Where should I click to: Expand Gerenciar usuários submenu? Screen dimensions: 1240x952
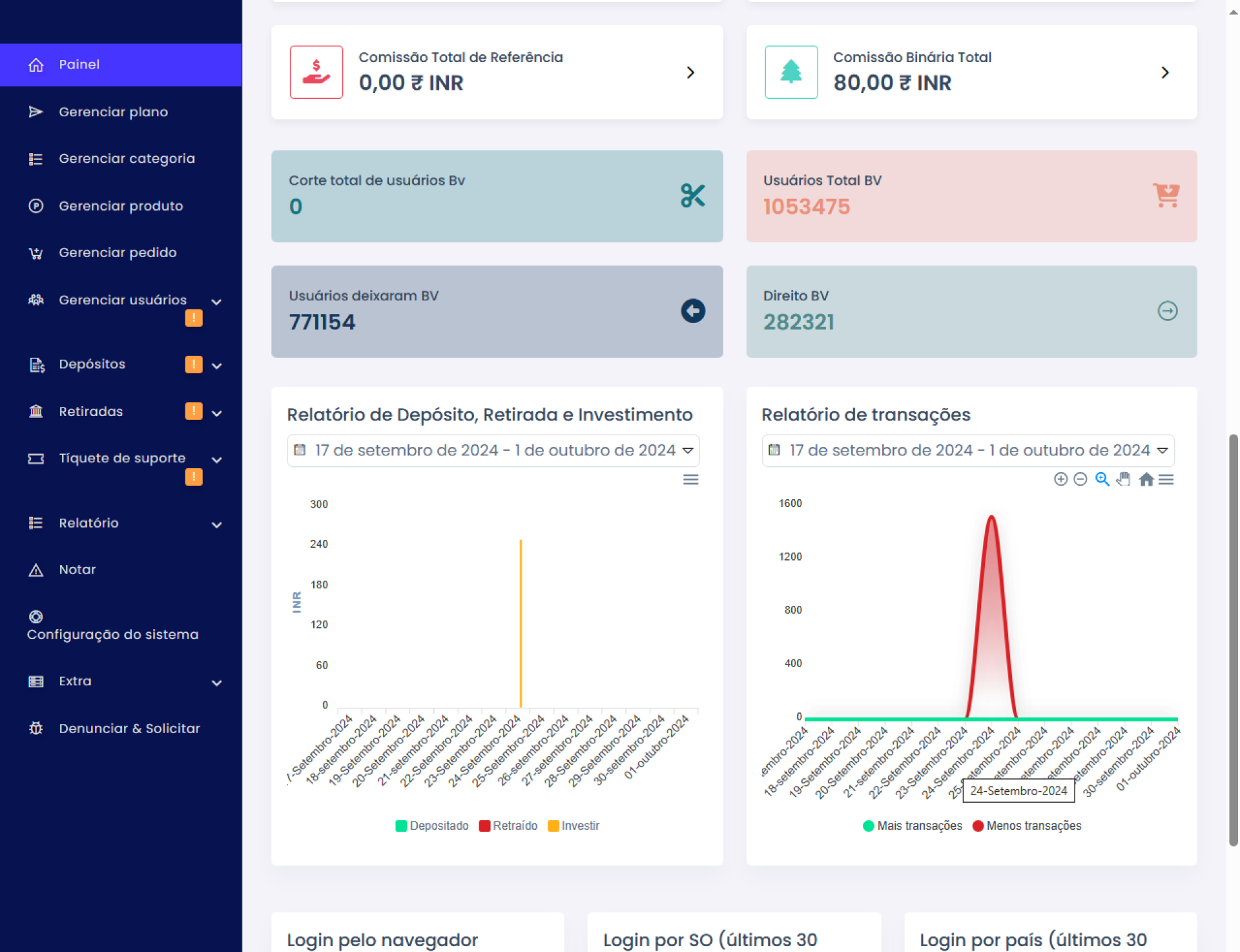(123, 300)
